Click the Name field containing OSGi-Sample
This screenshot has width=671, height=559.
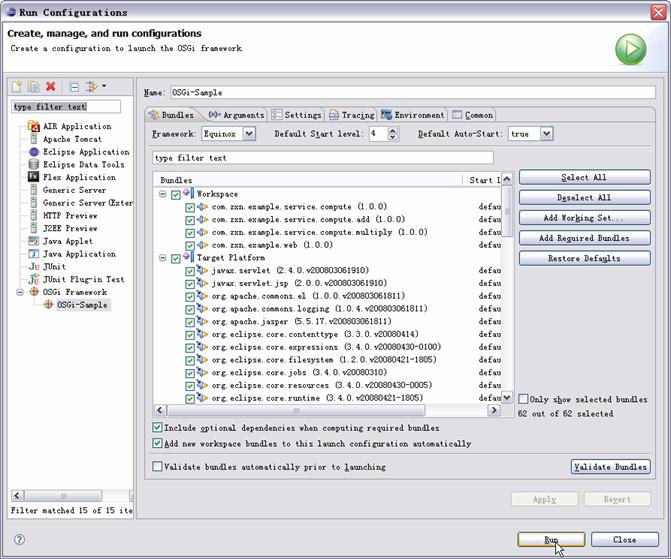coord(413,92)
